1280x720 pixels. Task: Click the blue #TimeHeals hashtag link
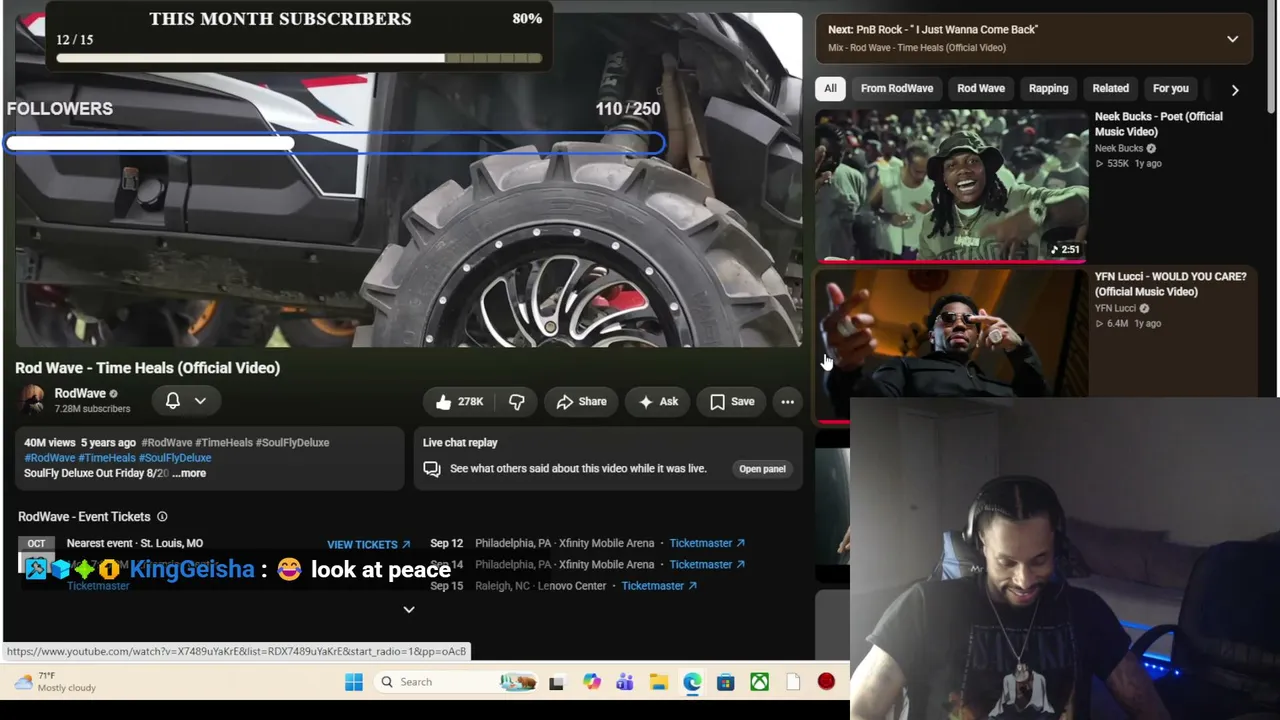[107, 458]
